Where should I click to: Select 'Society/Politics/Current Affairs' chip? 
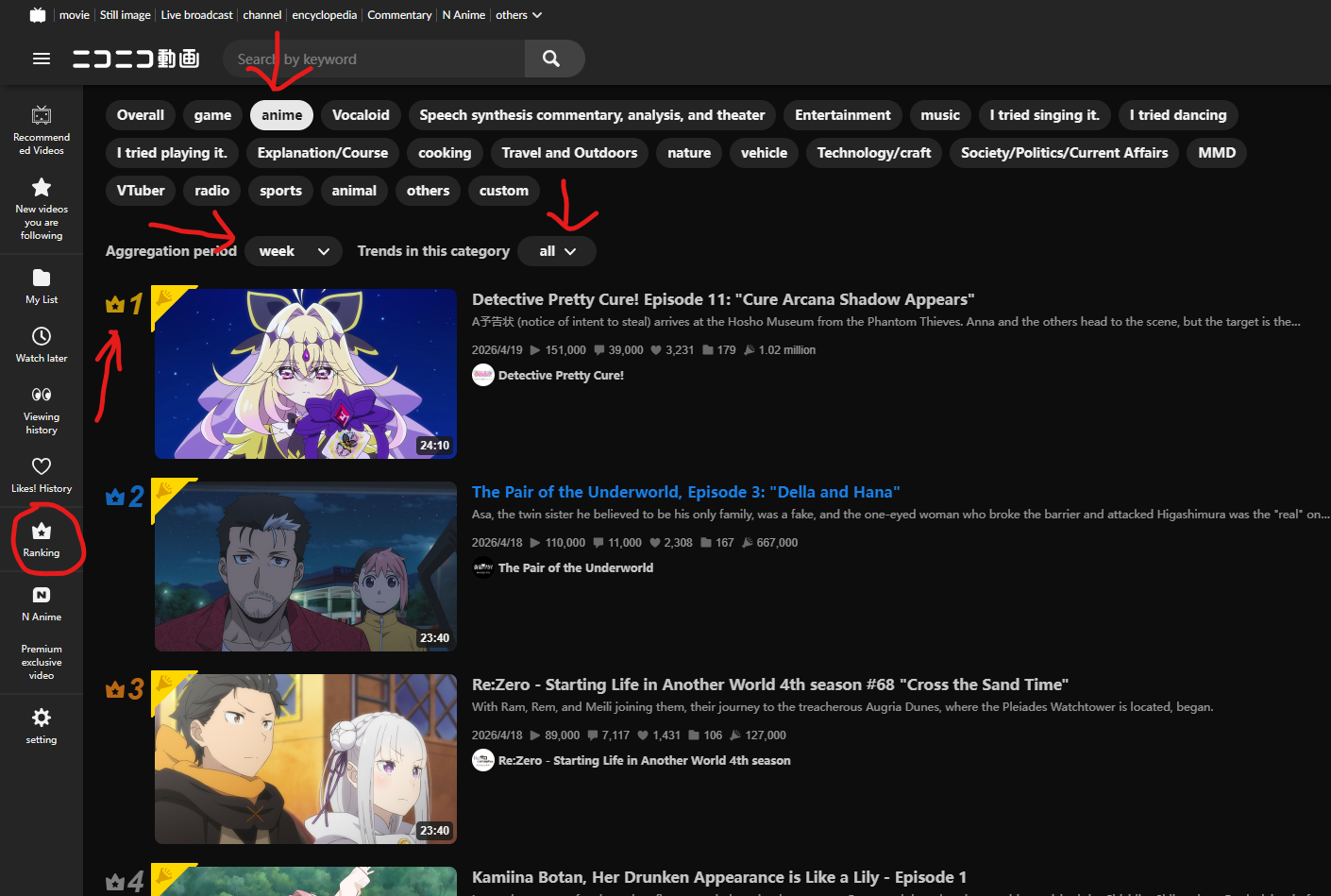point(1064,153)
